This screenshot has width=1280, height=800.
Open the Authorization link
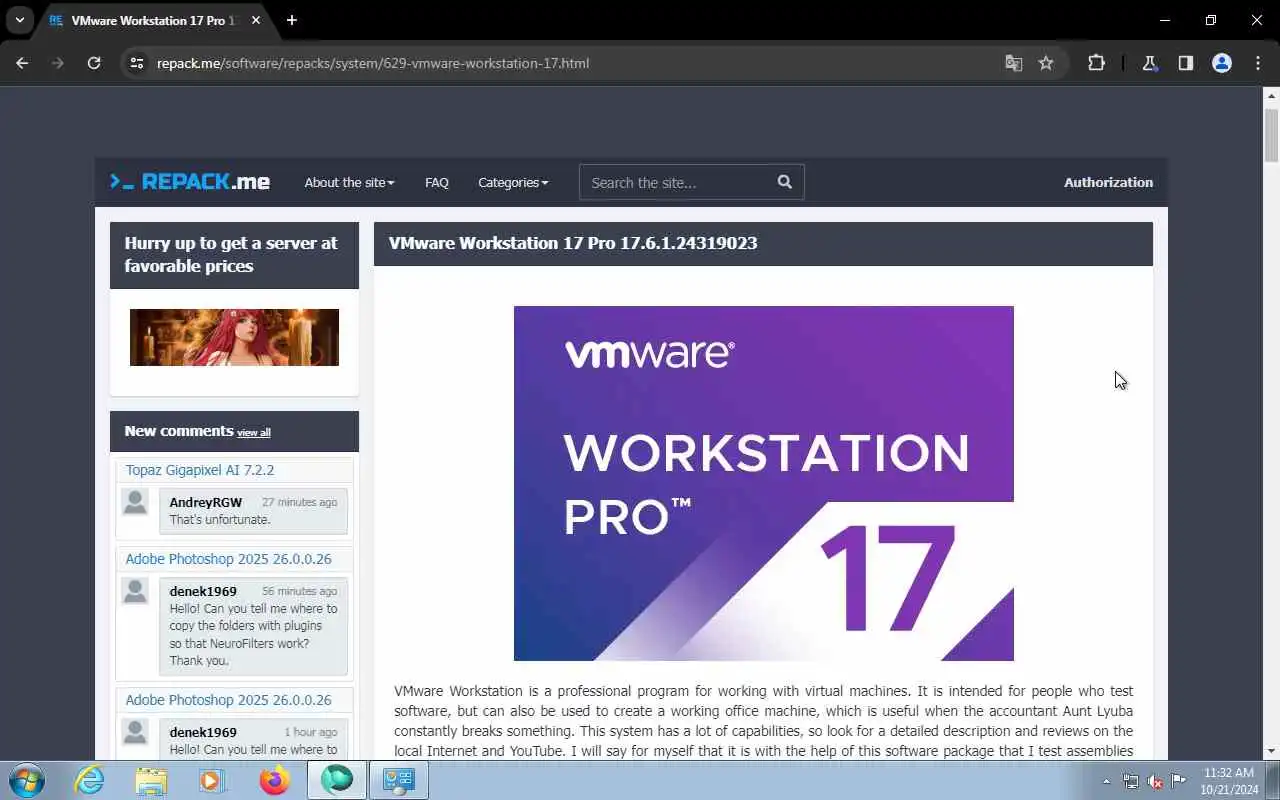tap(1108, 182)
